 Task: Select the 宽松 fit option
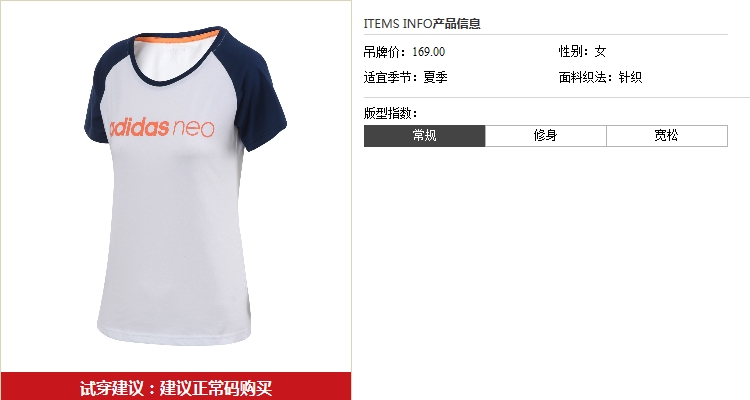click(x=667, y=136)
